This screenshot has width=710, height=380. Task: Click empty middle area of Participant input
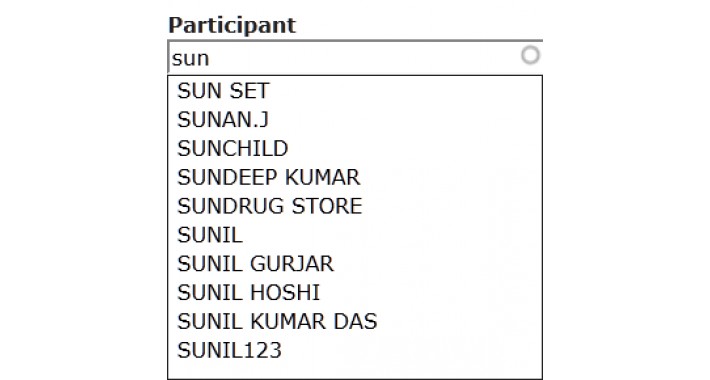pyautogui.click(x=362, y=58)
